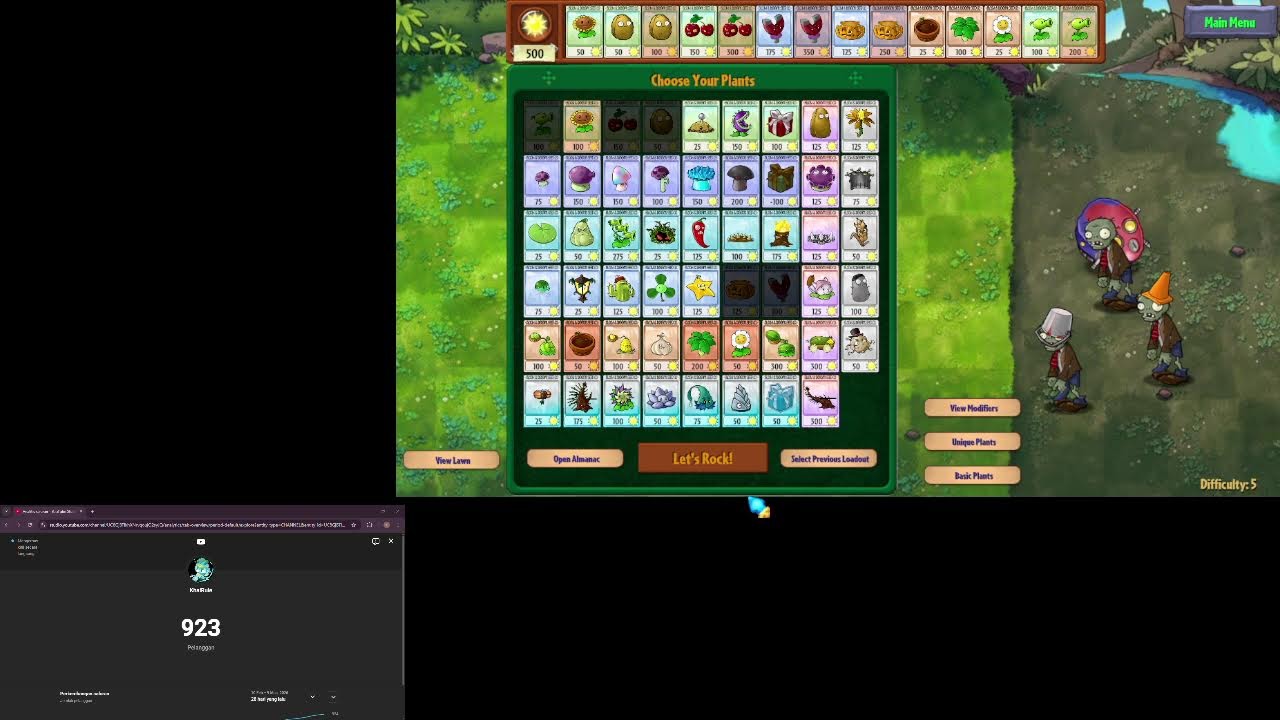Viewport: 1280px width, 720px height.
Task: Open the Main Menu
Action: pos(1229,22)
